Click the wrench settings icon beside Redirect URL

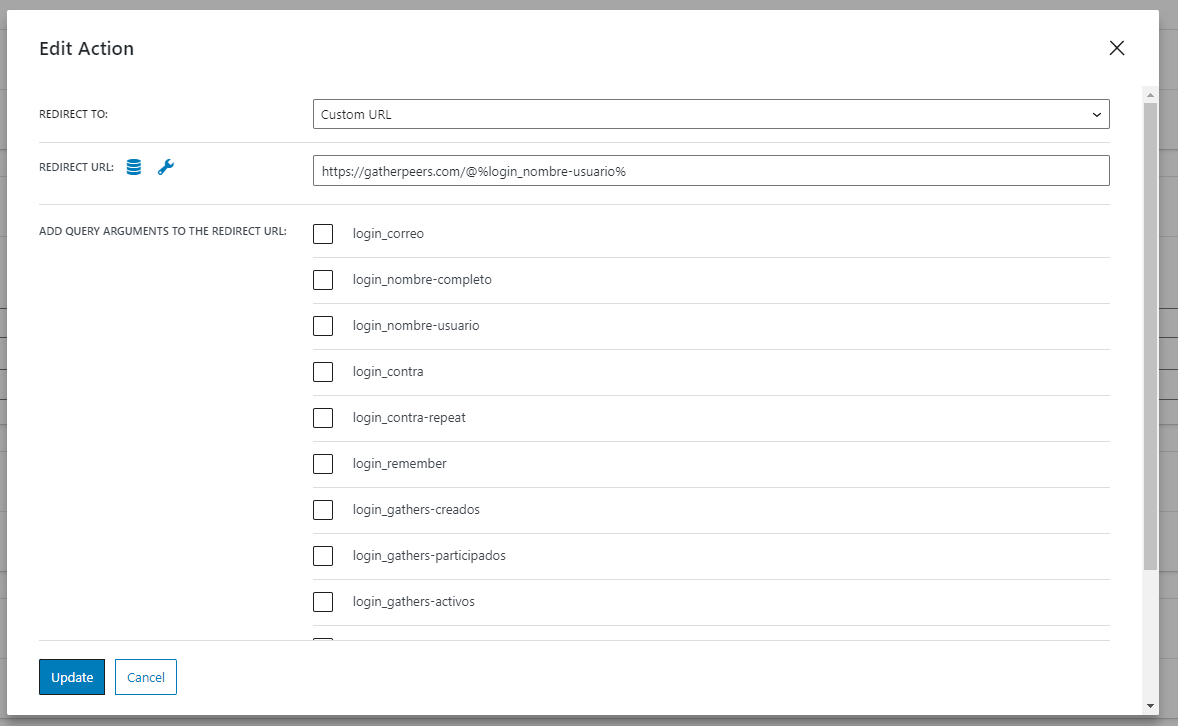click(165, 167)
